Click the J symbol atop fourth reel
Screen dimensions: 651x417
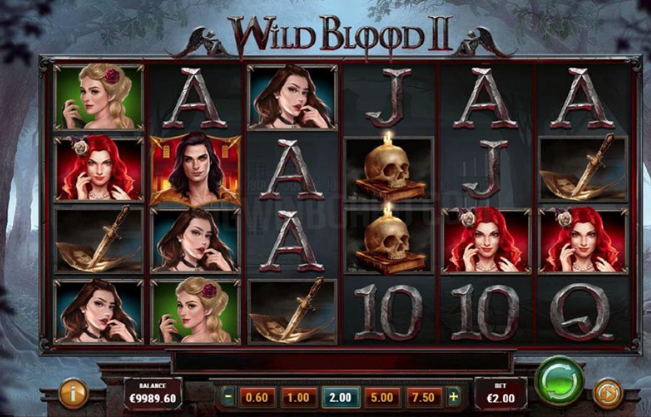[389, 98]
